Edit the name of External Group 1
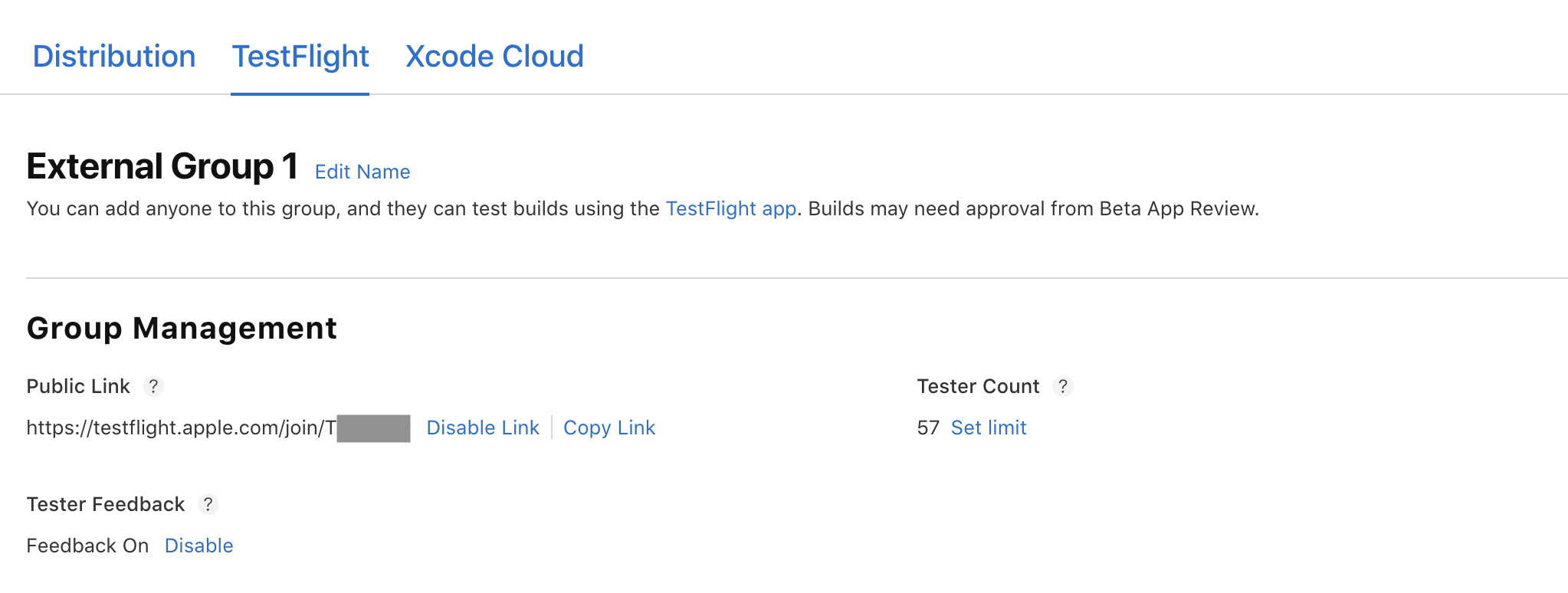Image resolution: width=1568 pixels, height=593 pixels. [361, 172]
